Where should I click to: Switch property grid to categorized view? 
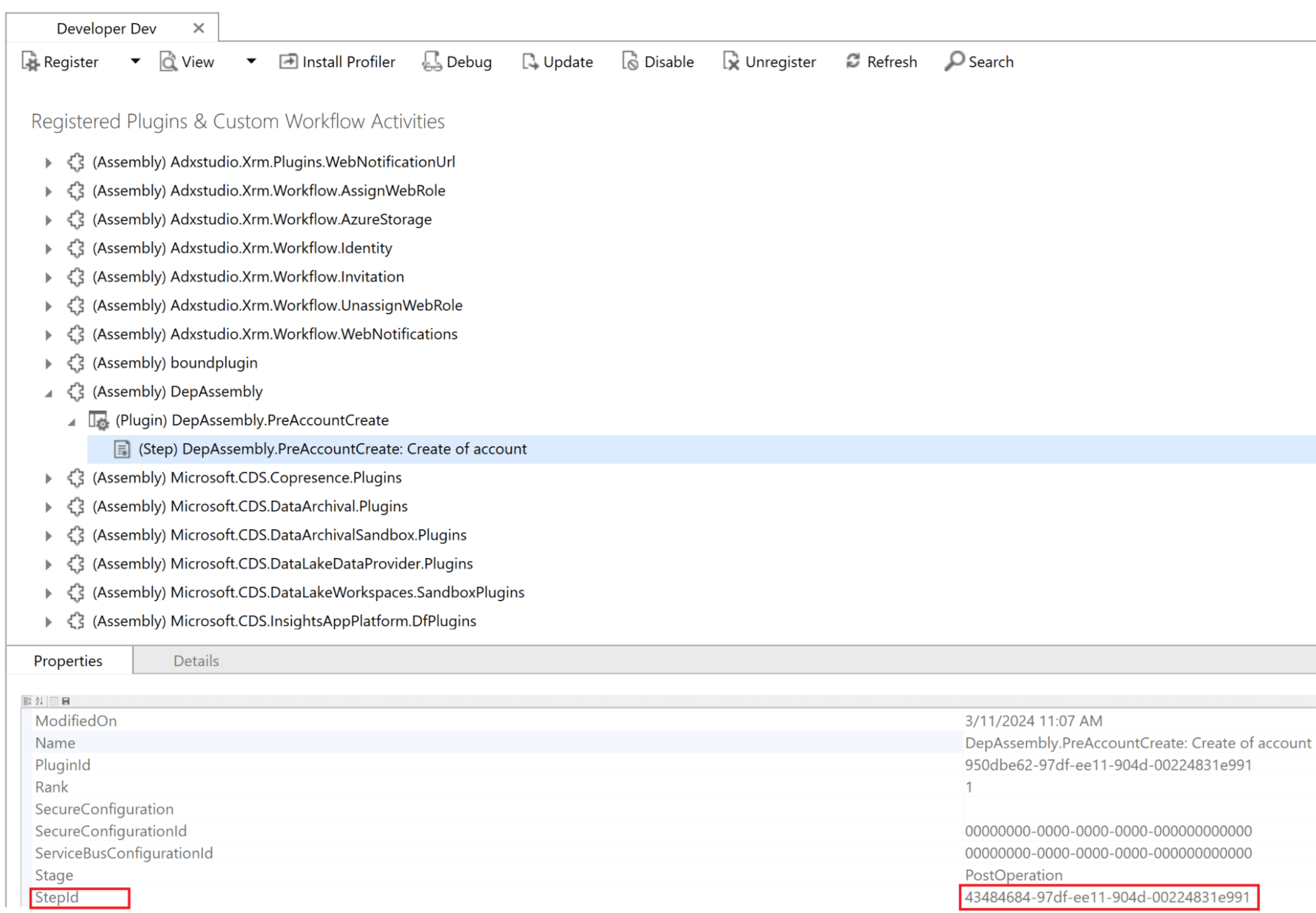tap(27, 701)
